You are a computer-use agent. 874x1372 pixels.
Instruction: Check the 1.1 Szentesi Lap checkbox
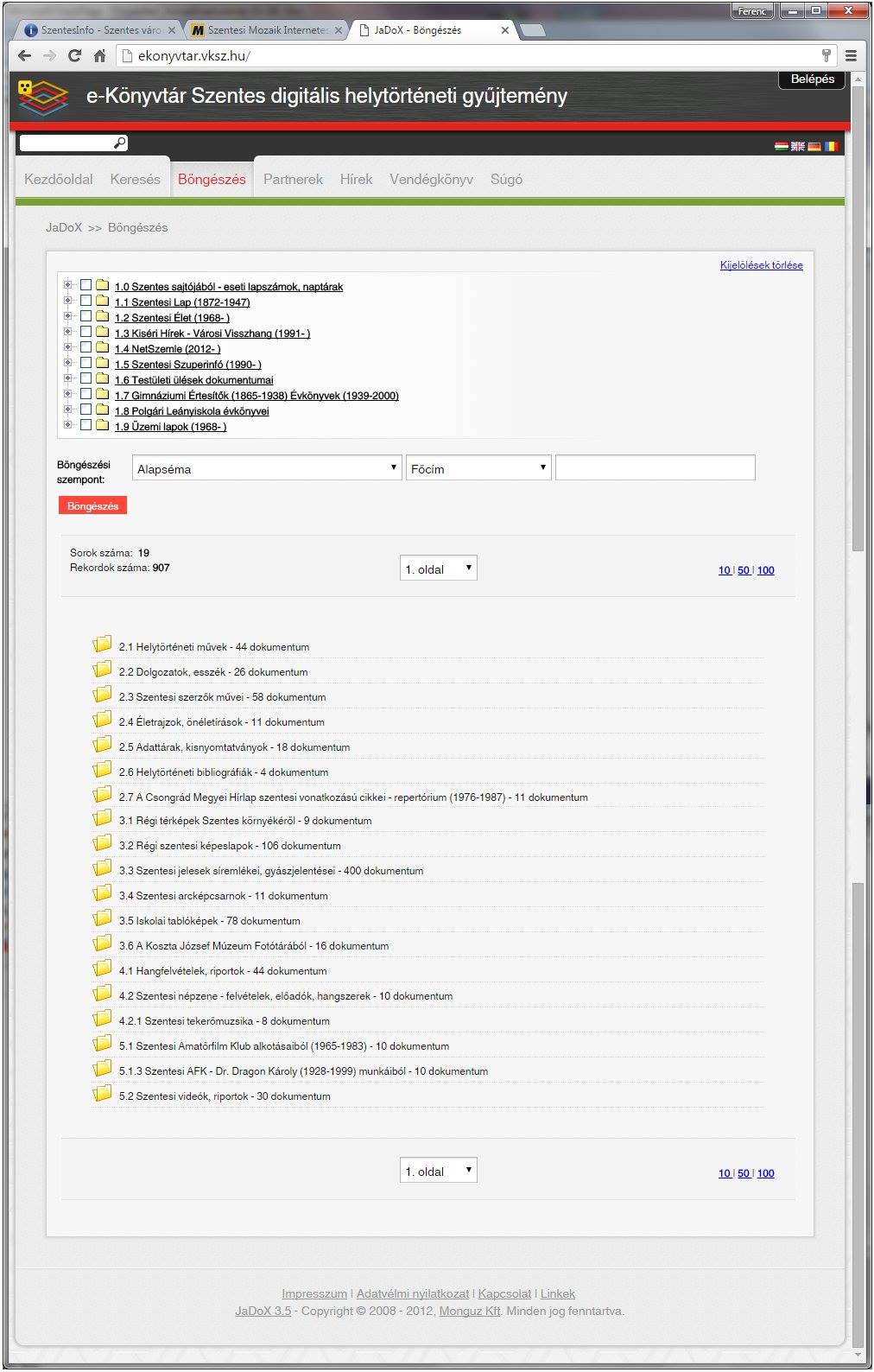point(85,301)
